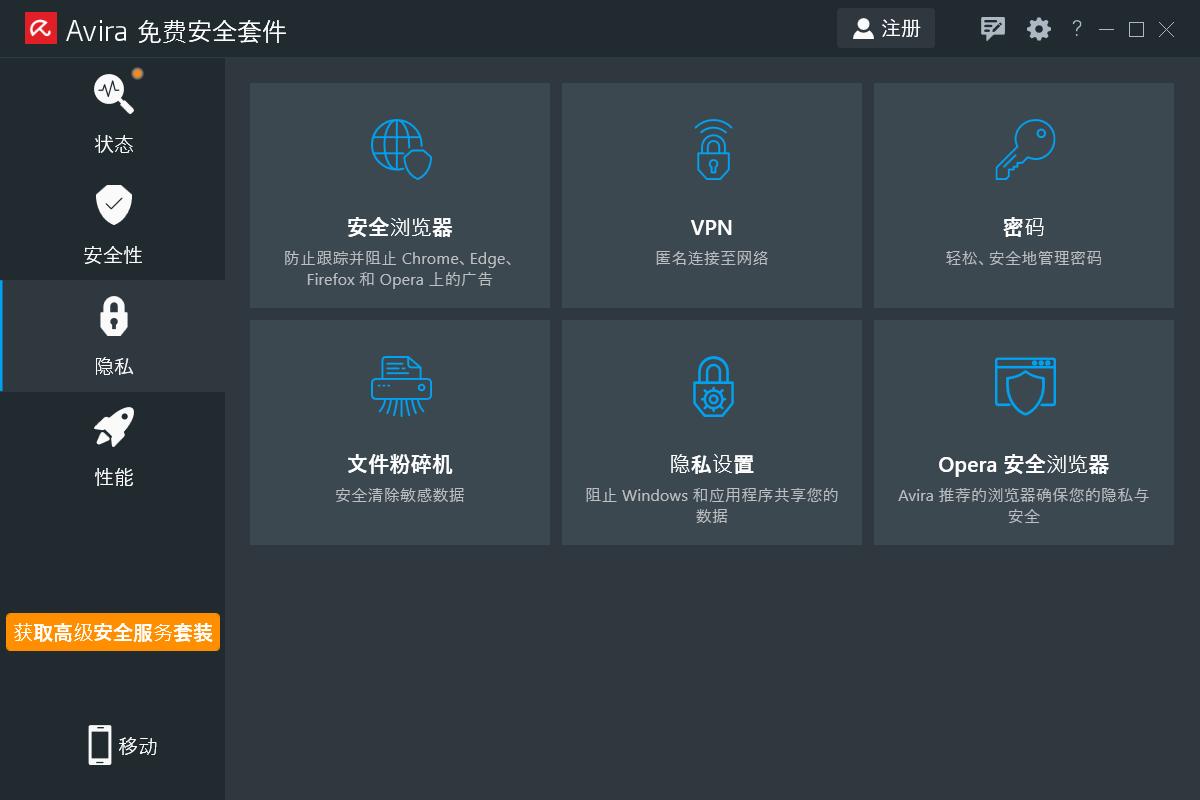1200x800 pixels.
Task: Click the Opera 安全浏览器 shield icon
Action: tap(1023, 385)
